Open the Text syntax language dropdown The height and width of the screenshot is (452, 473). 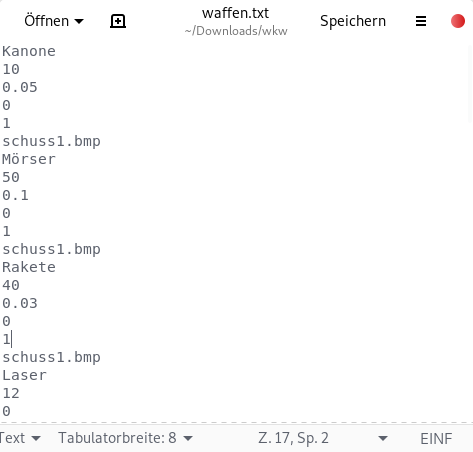(20, 438)
